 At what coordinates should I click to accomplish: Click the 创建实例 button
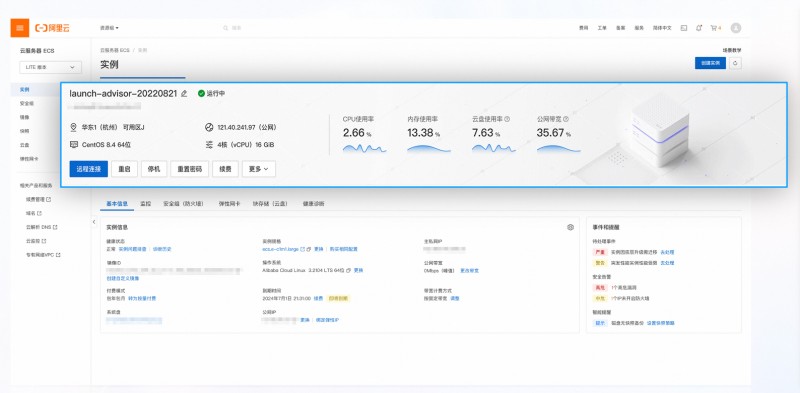tap(710, 63)
